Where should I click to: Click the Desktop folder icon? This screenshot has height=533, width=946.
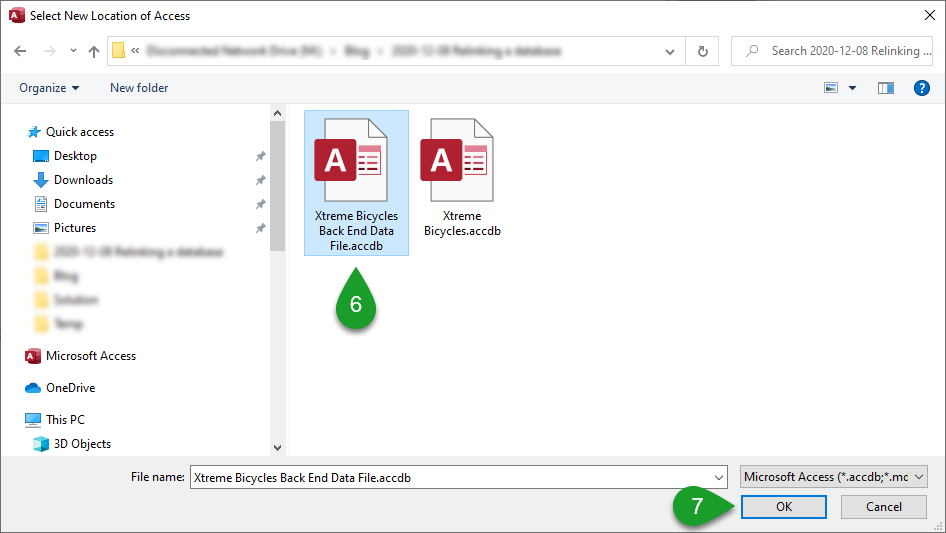point(40,156)
